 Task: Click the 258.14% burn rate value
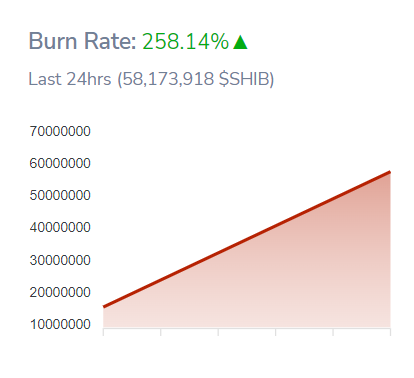[x=186, y=41]
